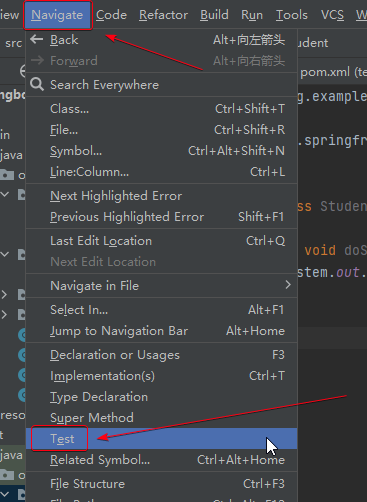Open File Structure entry
The image size is (367, 502).
tap(162, 484)
